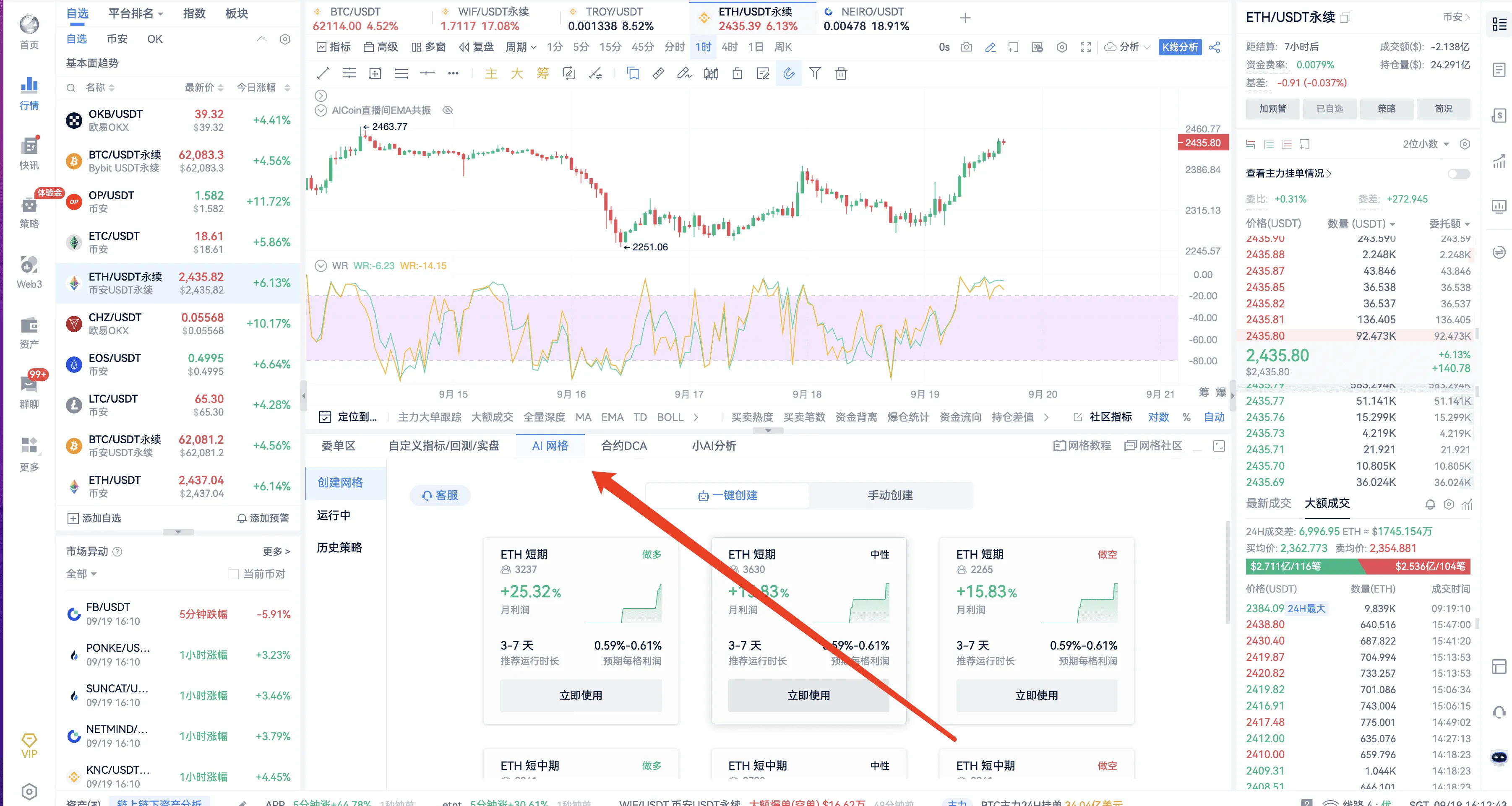Open 数量 (USDT) unit dropdown
The height and width of the screenshot is (806, 1512).
(1361, 224)
